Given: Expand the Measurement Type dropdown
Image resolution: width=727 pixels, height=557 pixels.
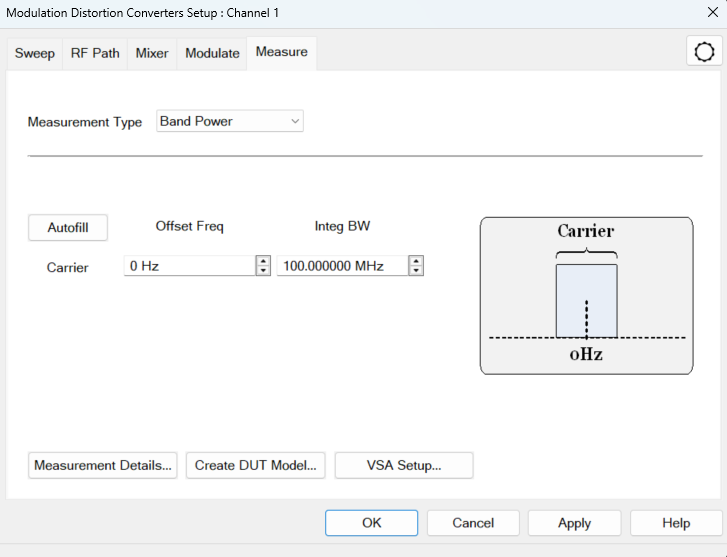Looking at the screenshot, I should pos(230,122).
